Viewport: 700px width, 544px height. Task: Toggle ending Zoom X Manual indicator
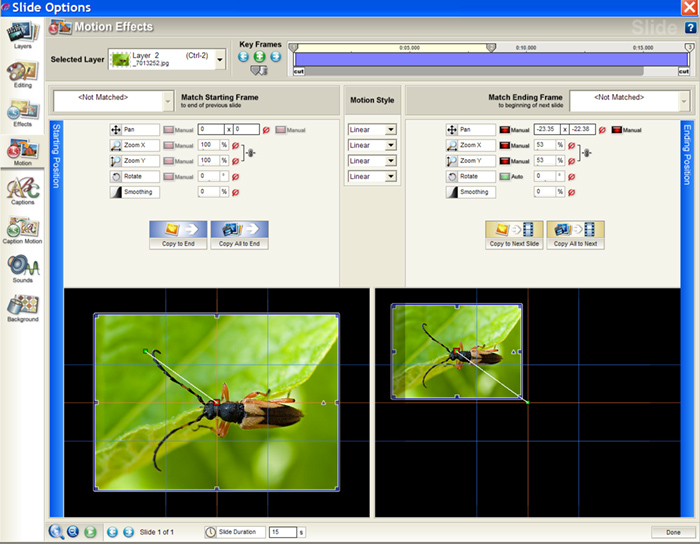pos(505,145)
